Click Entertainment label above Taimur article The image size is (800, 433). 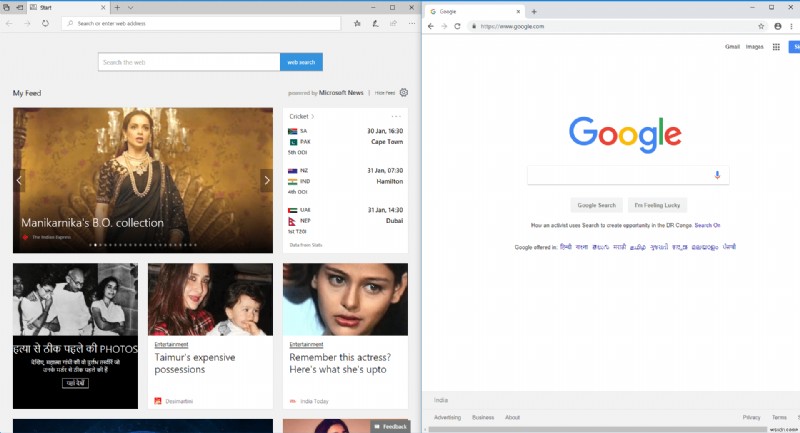pyautogui.click(x=171, y=345)
